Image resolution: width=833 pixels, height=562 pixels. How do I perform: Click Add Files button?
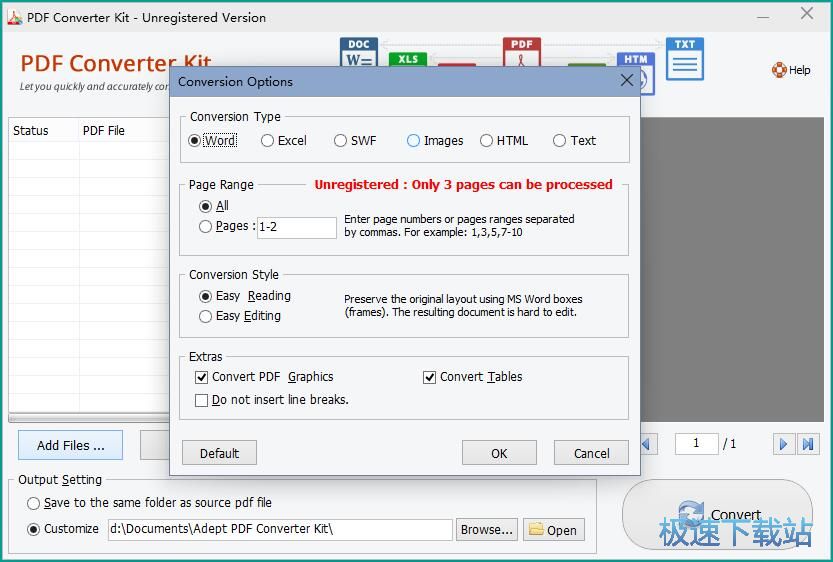71,445
